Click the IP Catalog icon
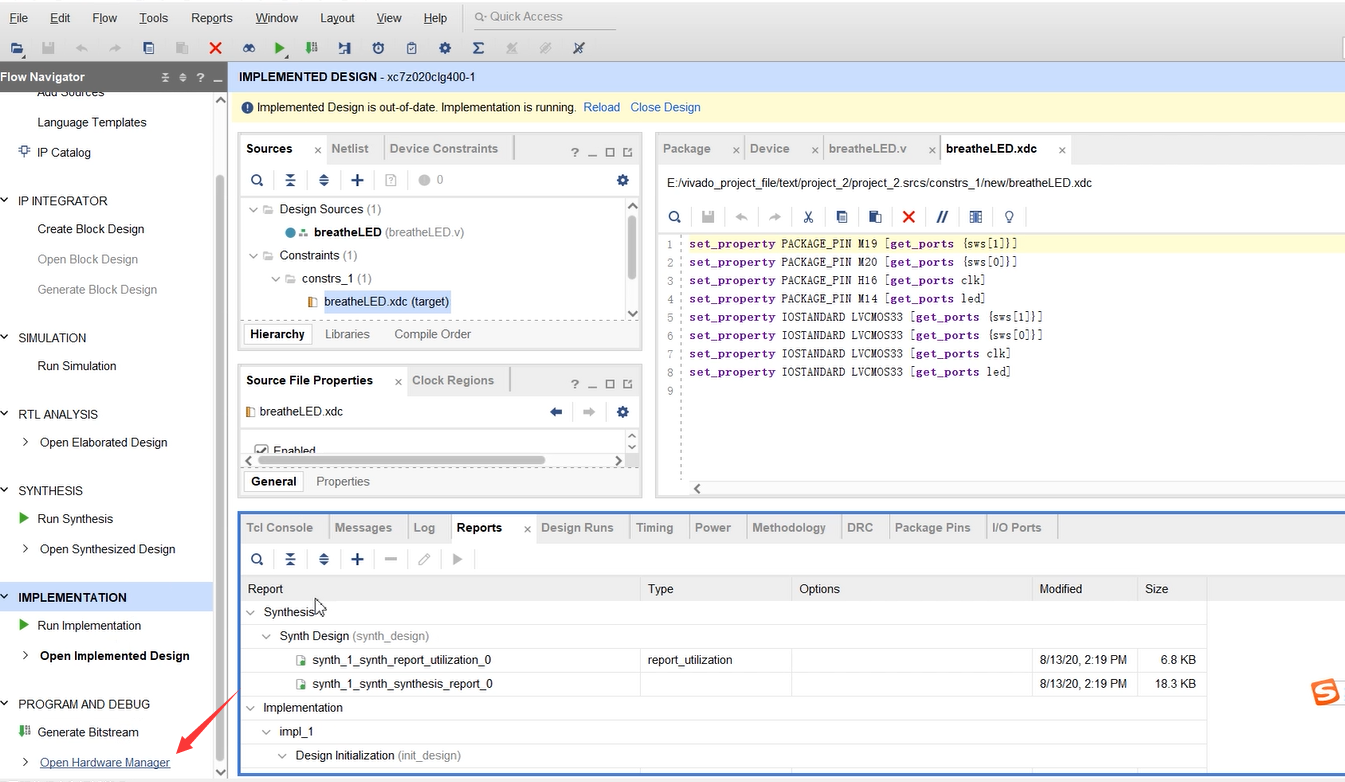This screenshot has height=782, width=1345. click(25, 152)
